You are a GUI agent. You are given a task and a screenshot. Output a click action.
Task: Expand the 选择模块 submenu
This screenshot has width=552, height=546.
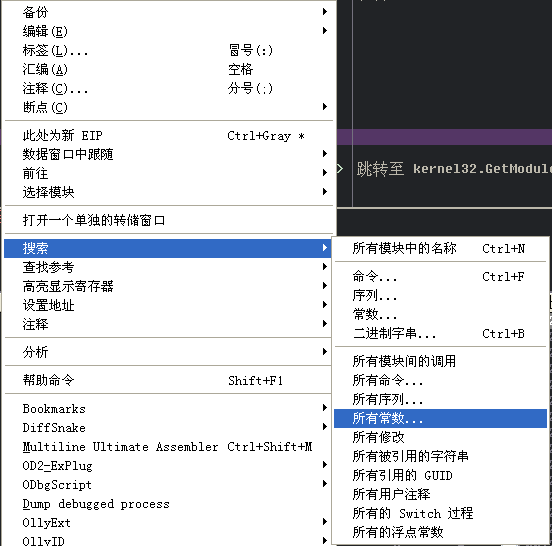coord(168,192)
